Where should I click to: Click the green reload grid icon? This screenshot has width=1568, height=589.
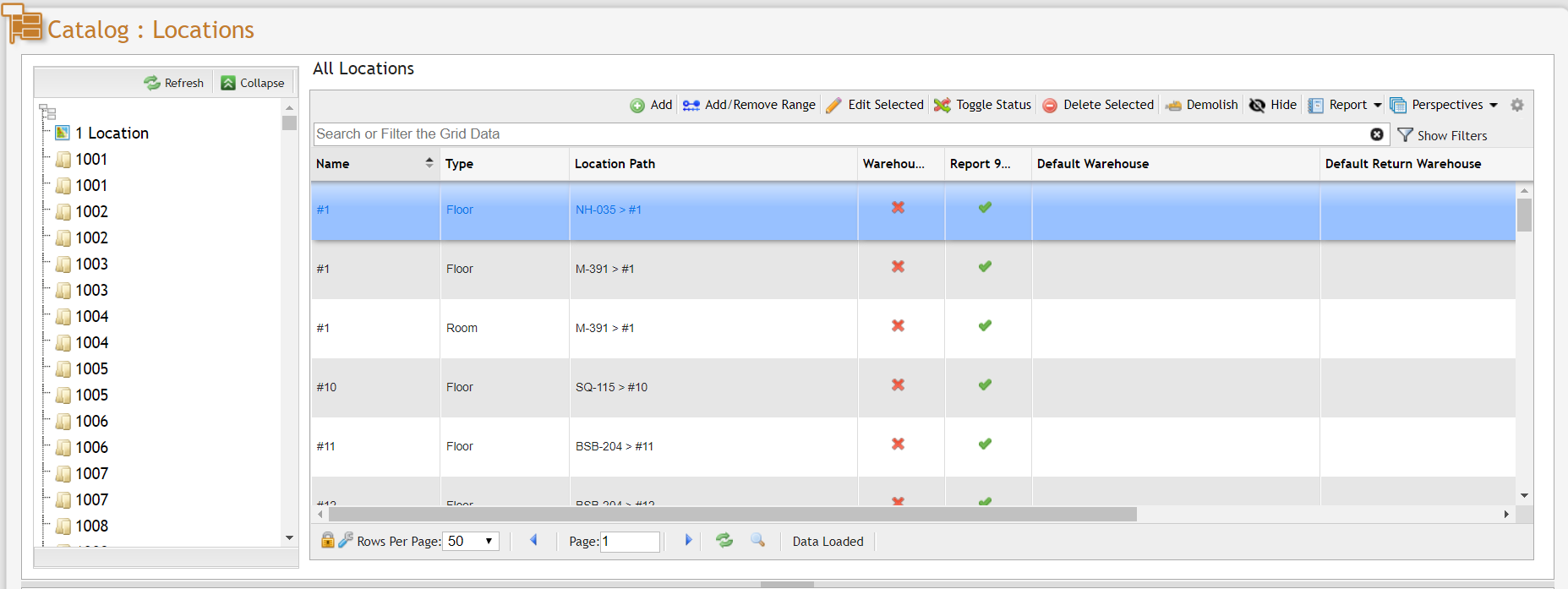click(724, 540)
